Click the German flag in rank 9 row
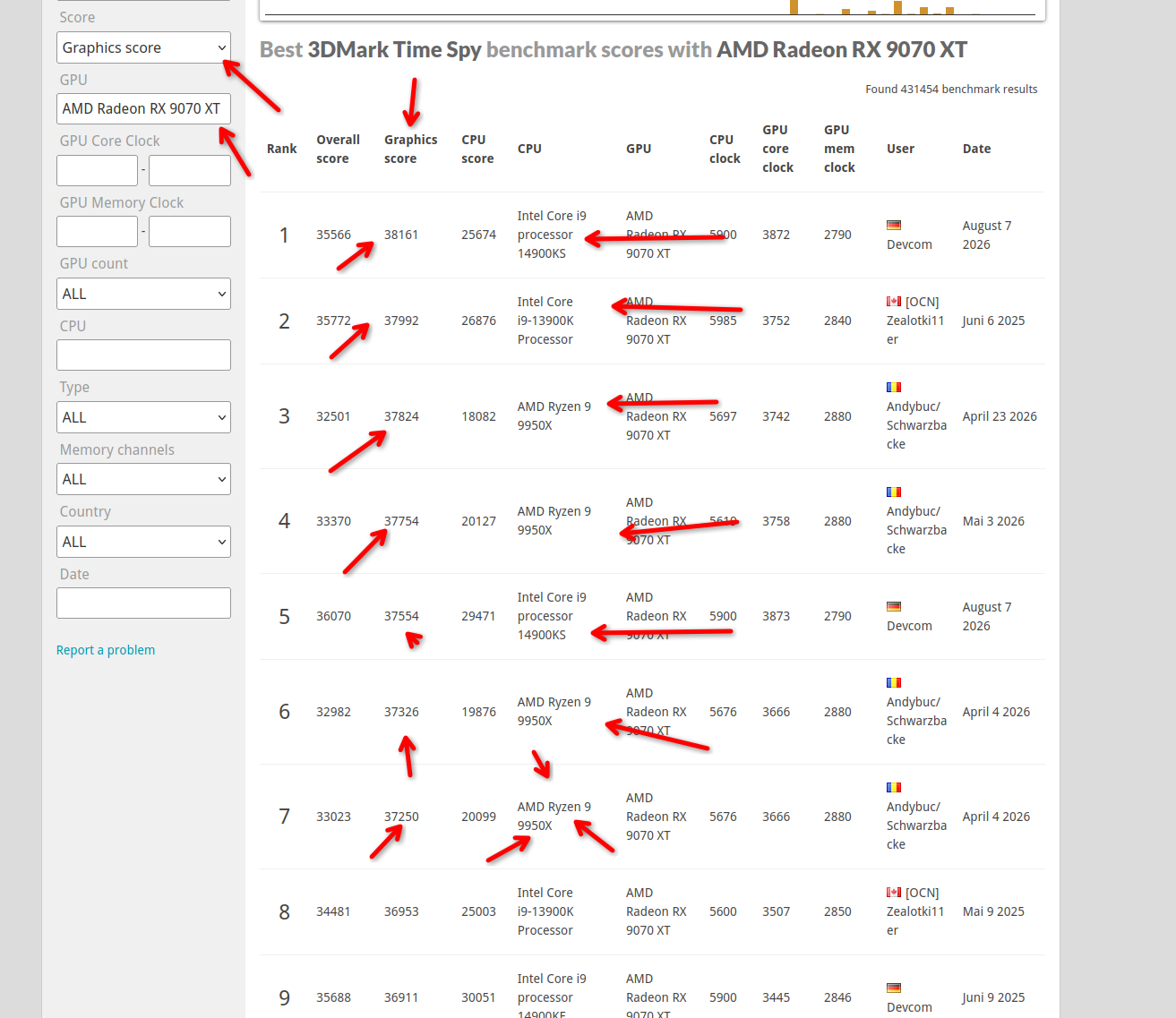The height and width of the screenshot is (1018, 1176). pos(894,988)
